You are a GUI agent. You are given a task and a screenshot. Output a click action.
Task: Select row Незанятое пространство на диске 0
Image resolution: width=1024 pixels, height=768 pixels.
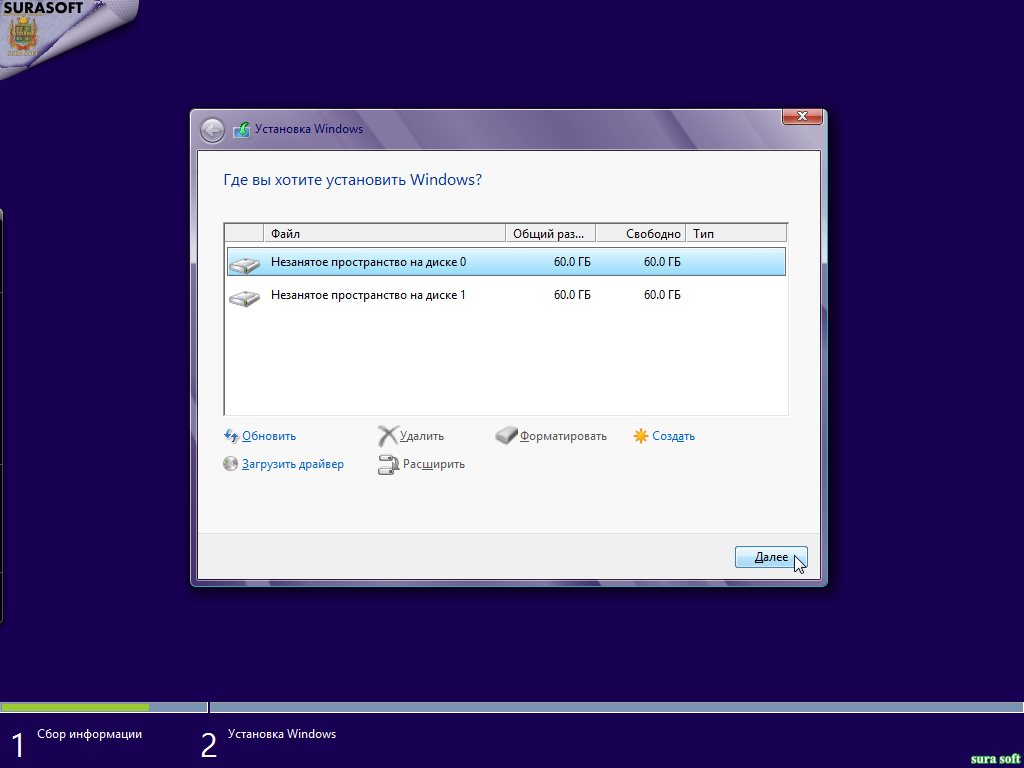point(506,262)
